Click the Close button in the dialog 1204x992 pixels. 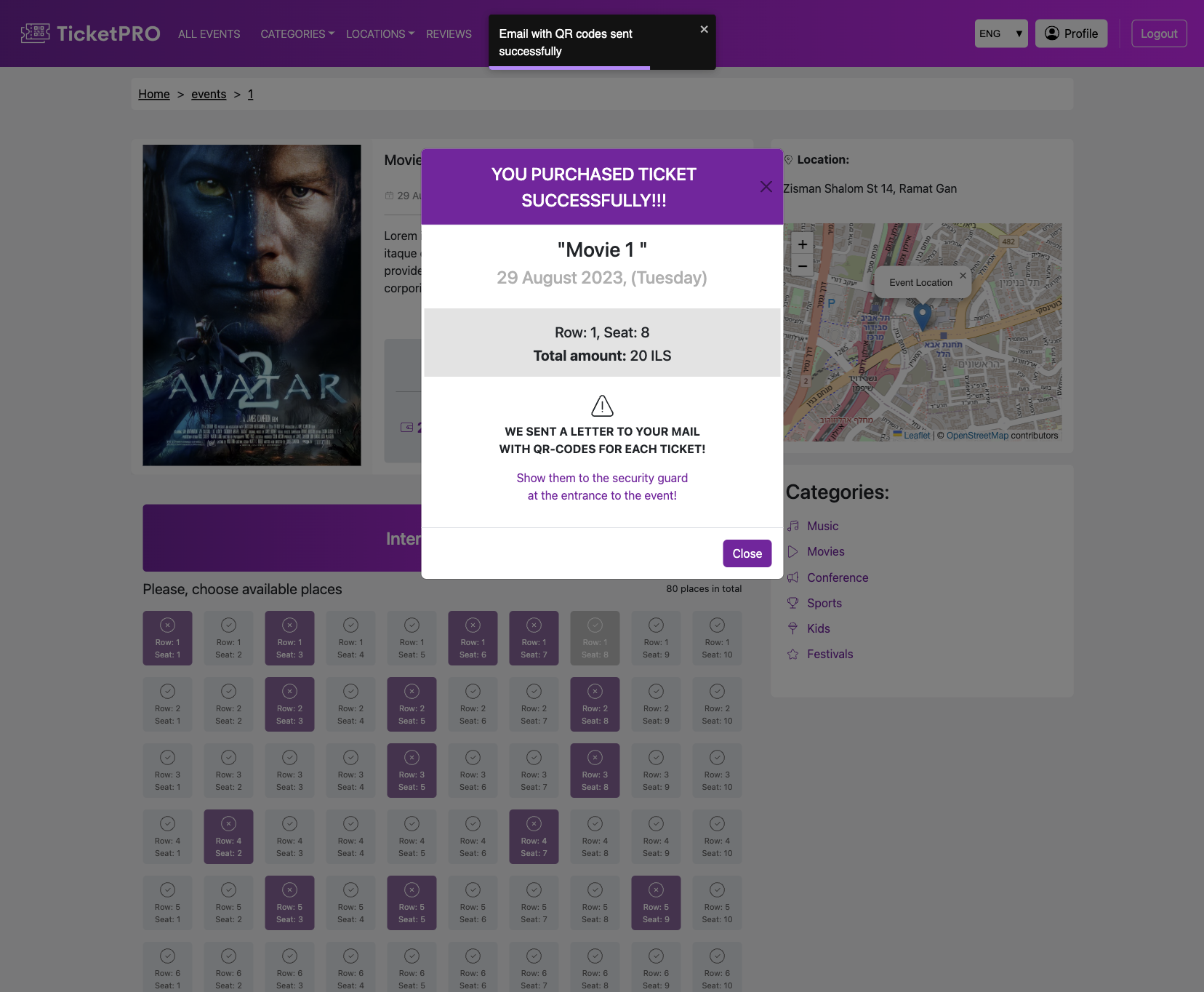click(747, 553)
